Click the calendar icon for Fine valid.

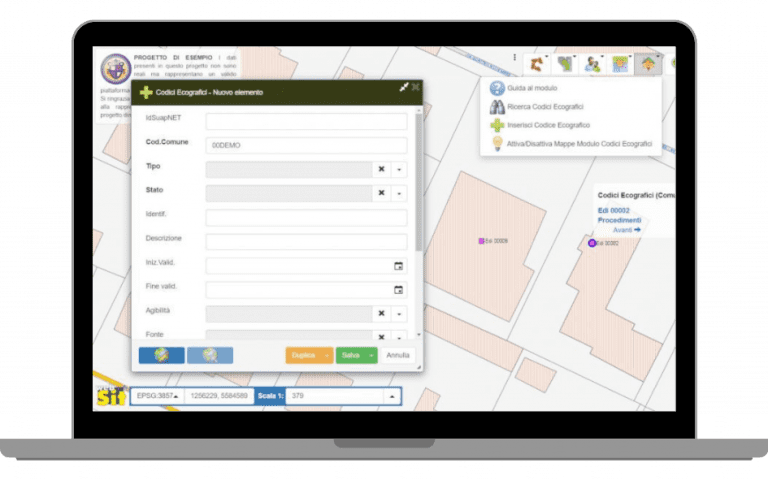pos(398,290)
